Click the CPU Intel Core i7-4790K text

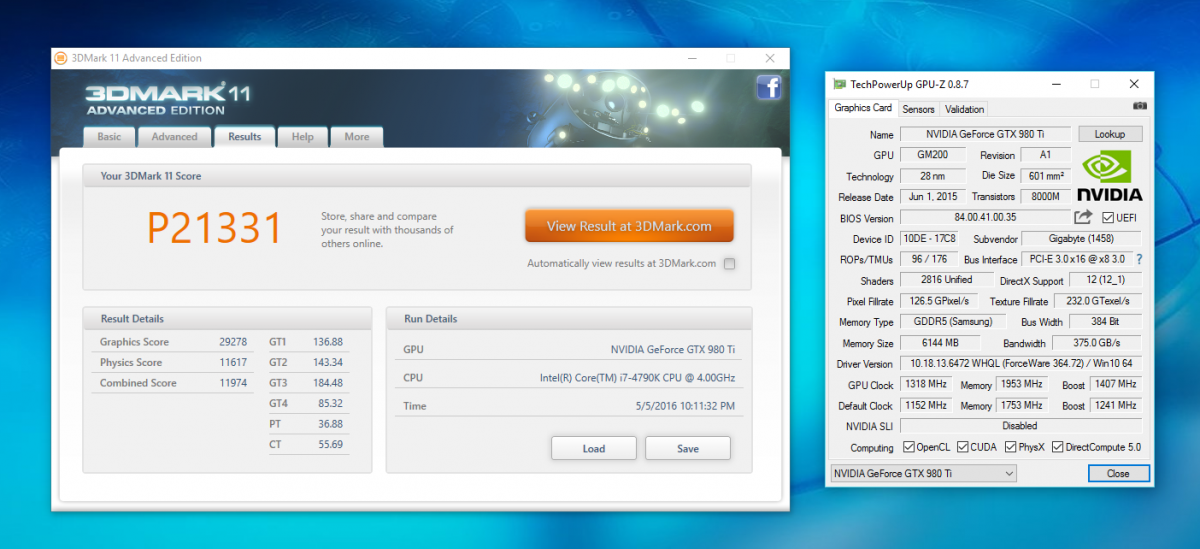[x=637, y=378]
